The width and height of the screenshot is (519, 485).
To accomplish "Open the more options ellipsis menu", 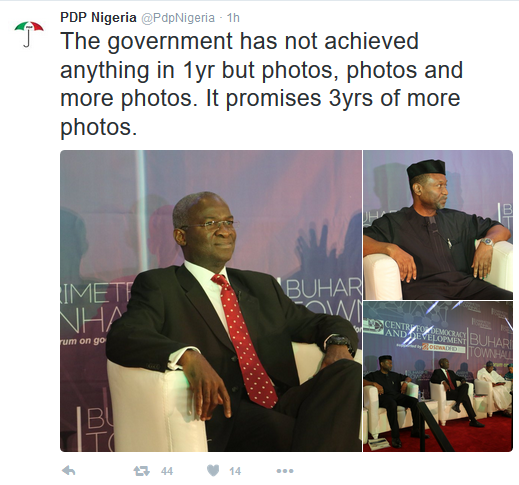I will point(285,471).
